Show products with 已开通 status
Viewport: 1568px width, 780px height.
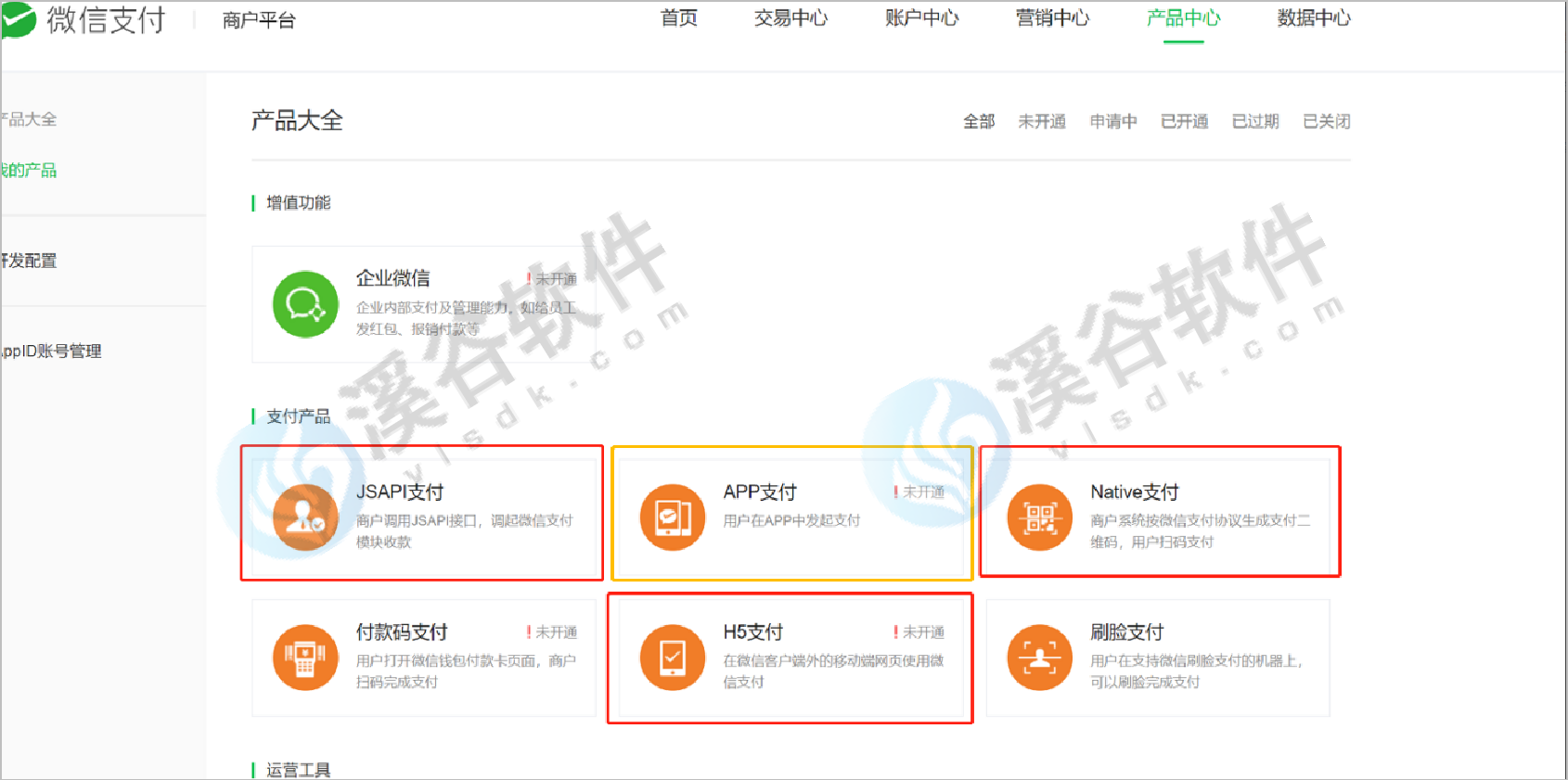click(1184, 121)
